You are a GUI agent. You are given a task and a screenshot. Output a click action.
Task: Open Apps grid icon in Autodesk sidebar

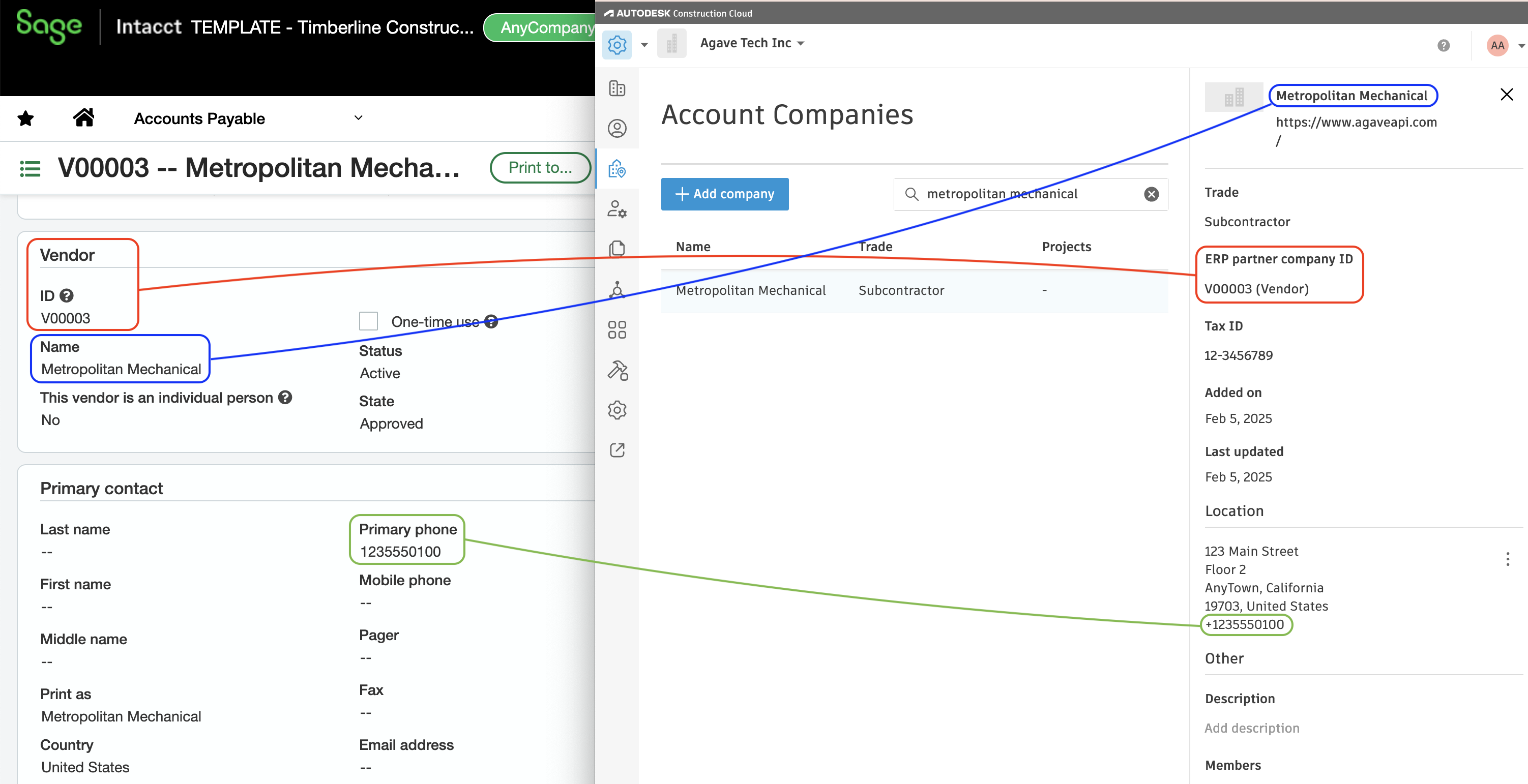point(617,330)
